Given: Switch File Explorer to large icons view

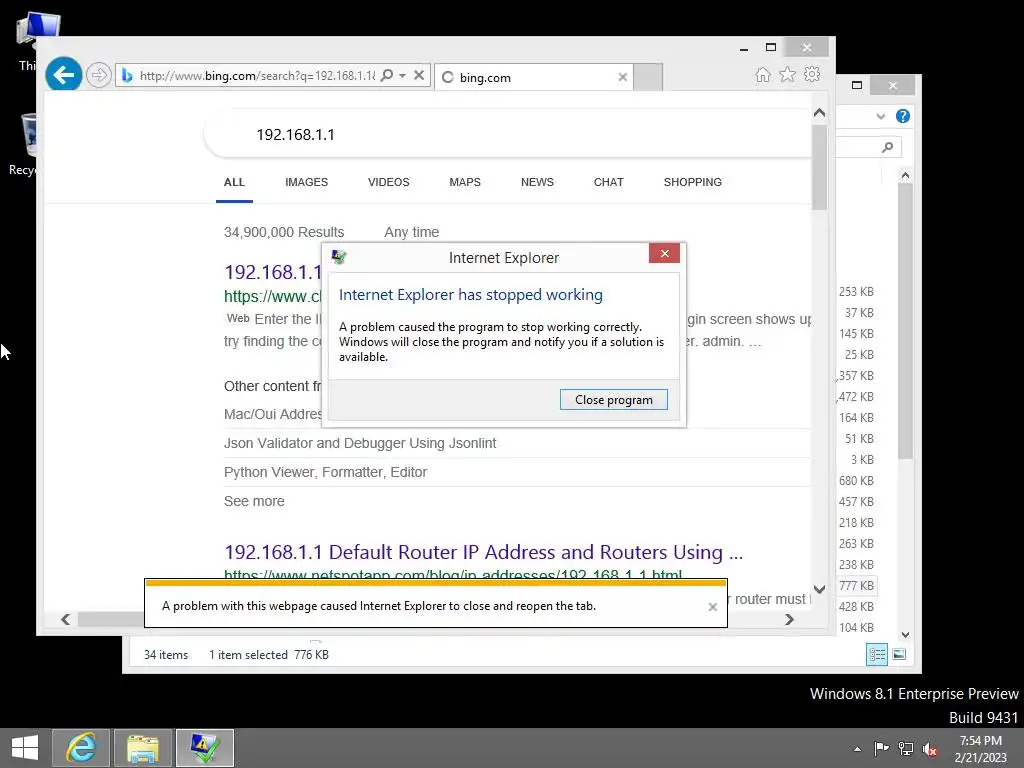Looking at the screenshot, I should click(x=899, y=654).
